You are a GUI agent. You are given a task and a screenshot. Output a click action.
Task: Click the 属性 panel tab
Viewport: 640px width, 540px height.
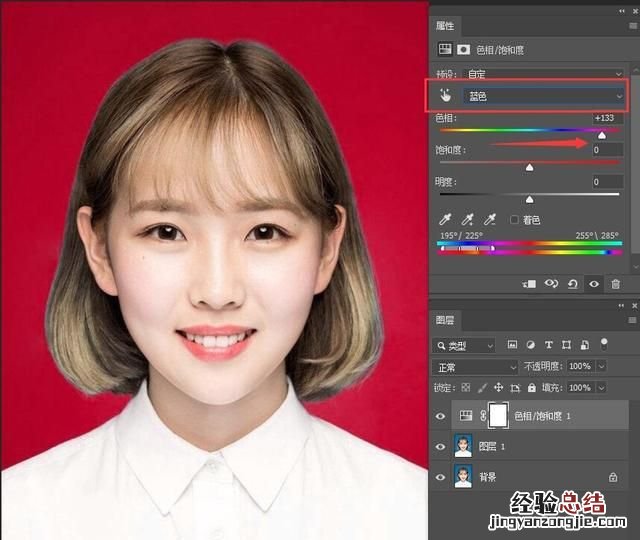pyautogui.click(x=445, y=25)
